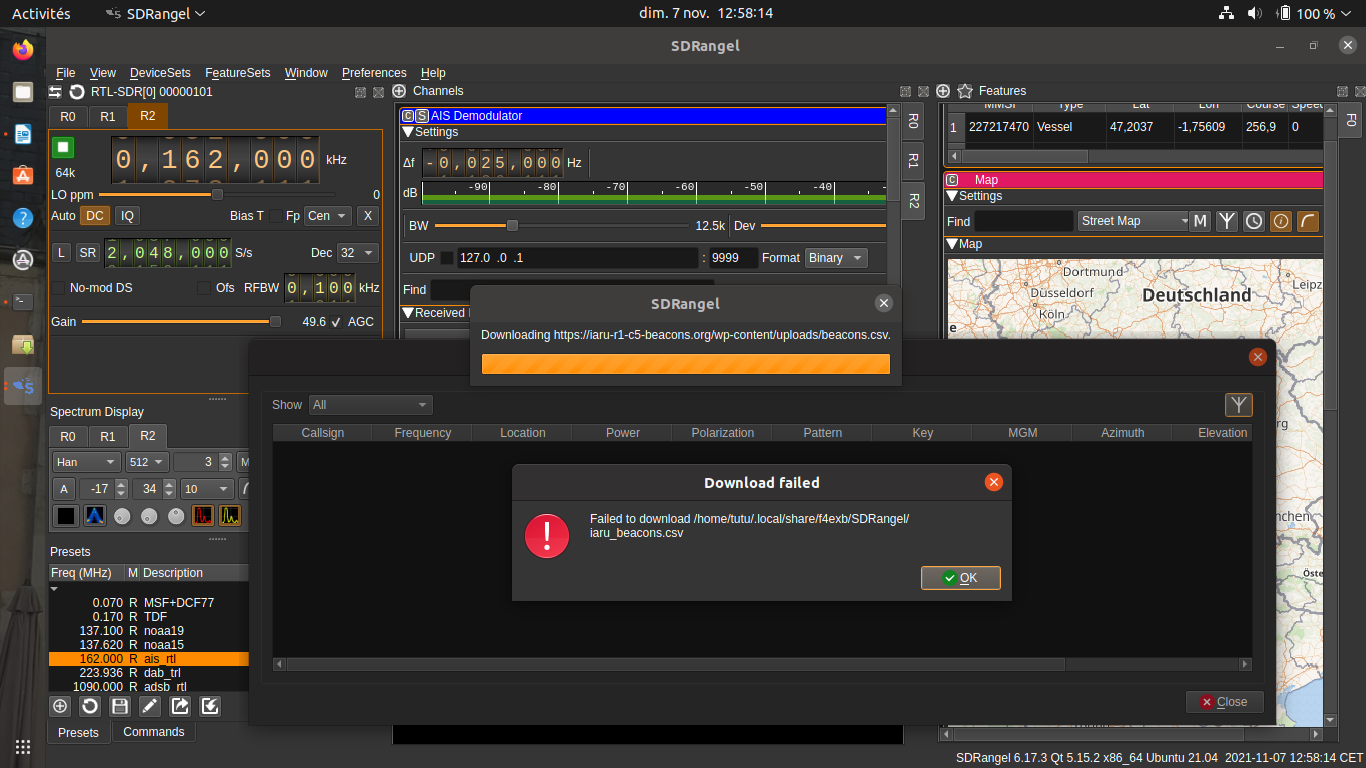Stop acquisition with the green square button
1366x768 pixels.
click(63, 147)
